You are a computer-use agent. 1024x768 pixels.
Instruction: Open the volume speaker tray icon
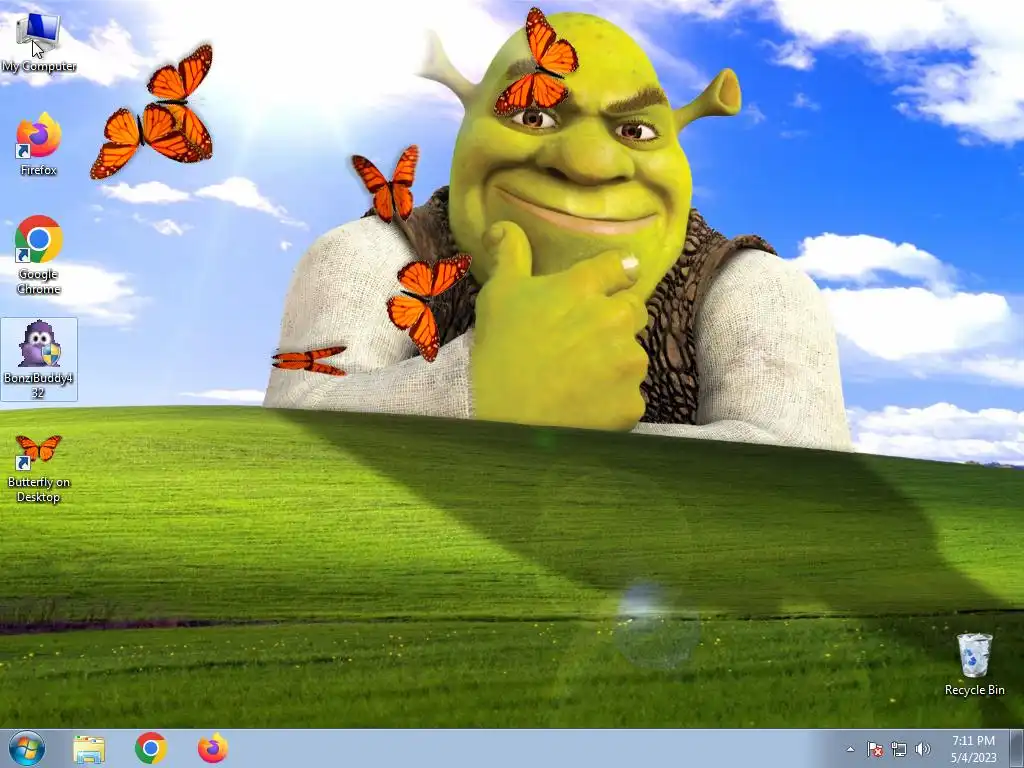pos(922,749)
